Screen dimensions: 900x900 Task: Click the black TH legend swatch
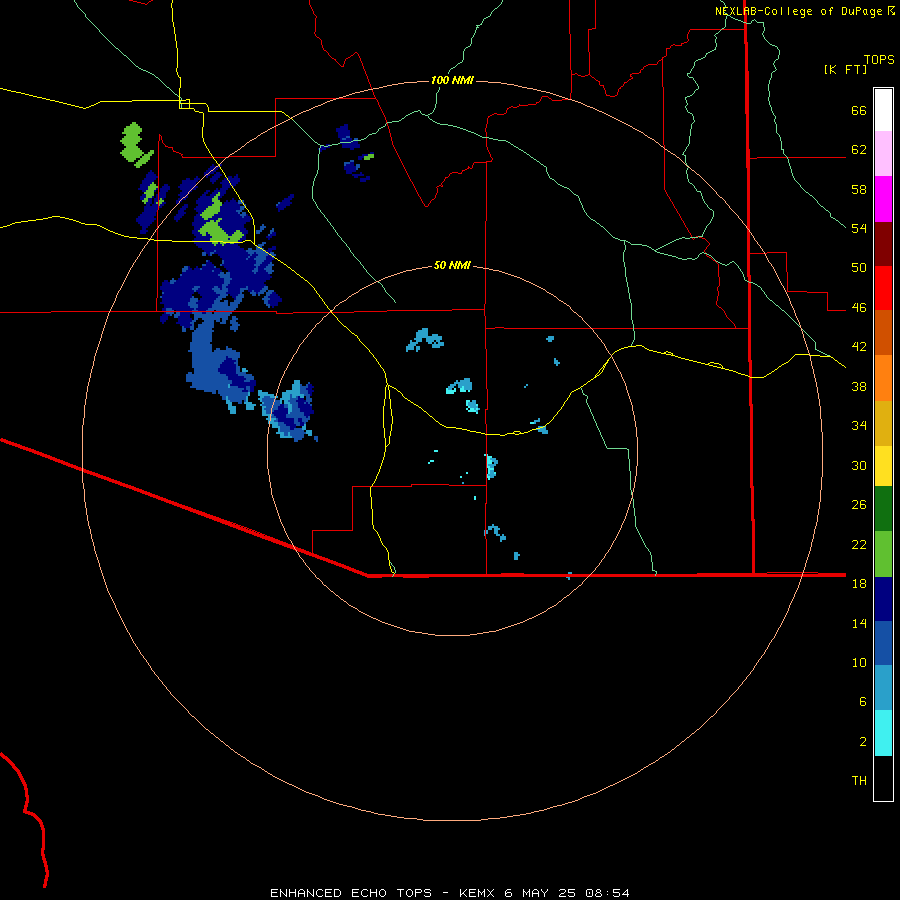(883, 778)
